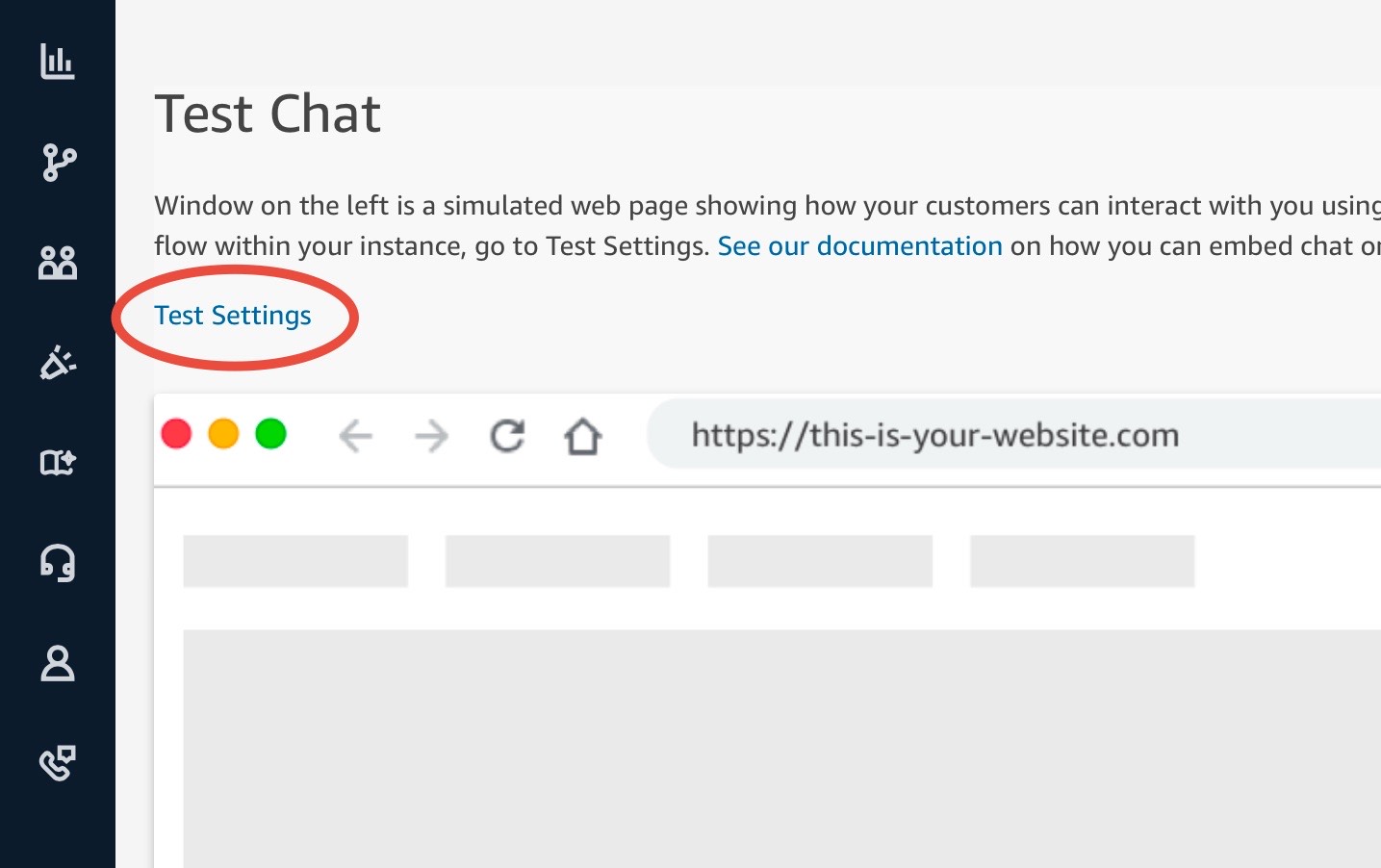The width and height of the screenshot is (1381, 868).
Task: Open the single person profile icon
Action: point(58,663)
